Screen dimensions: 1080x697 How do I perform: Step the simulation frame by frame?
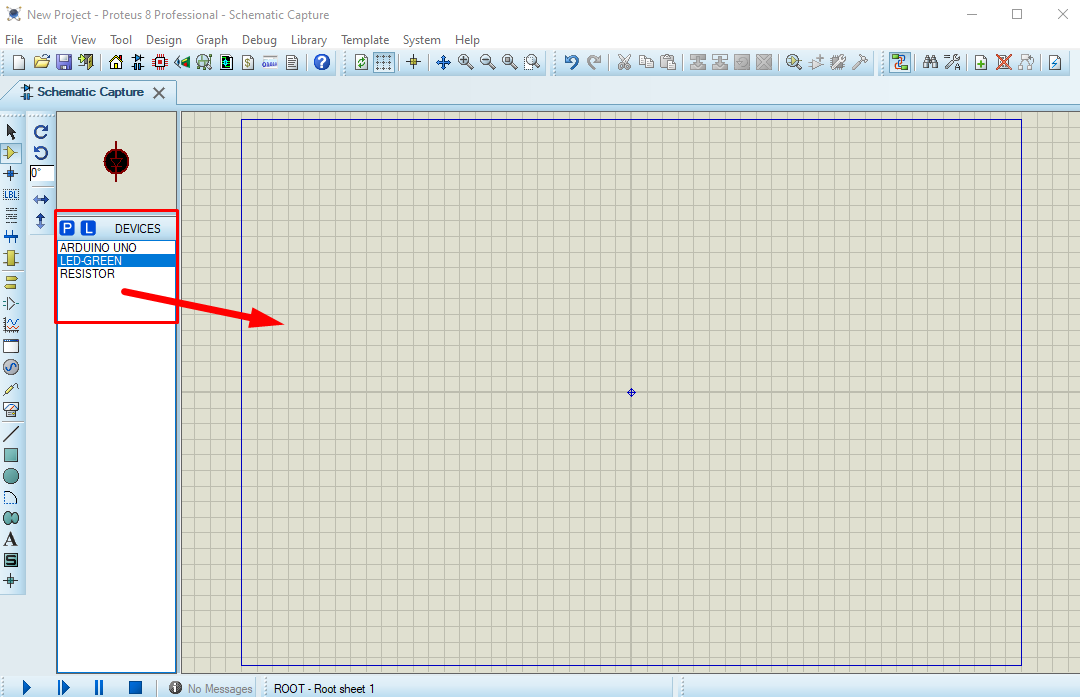pos(63,687)
